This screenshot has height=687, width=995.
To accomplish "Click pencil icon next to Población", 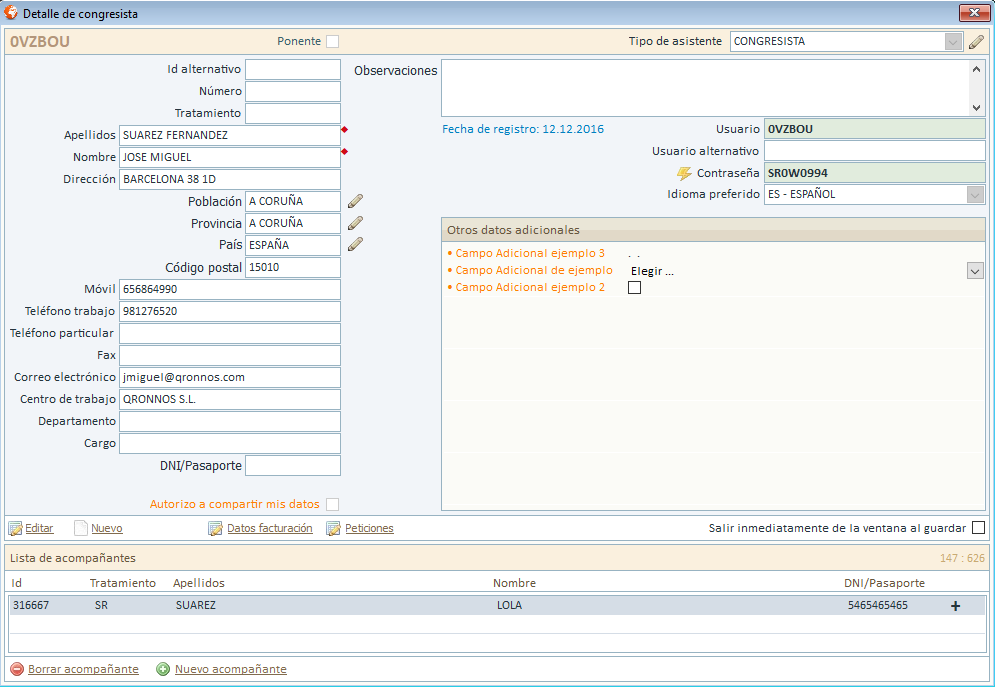I will (355, 201).
